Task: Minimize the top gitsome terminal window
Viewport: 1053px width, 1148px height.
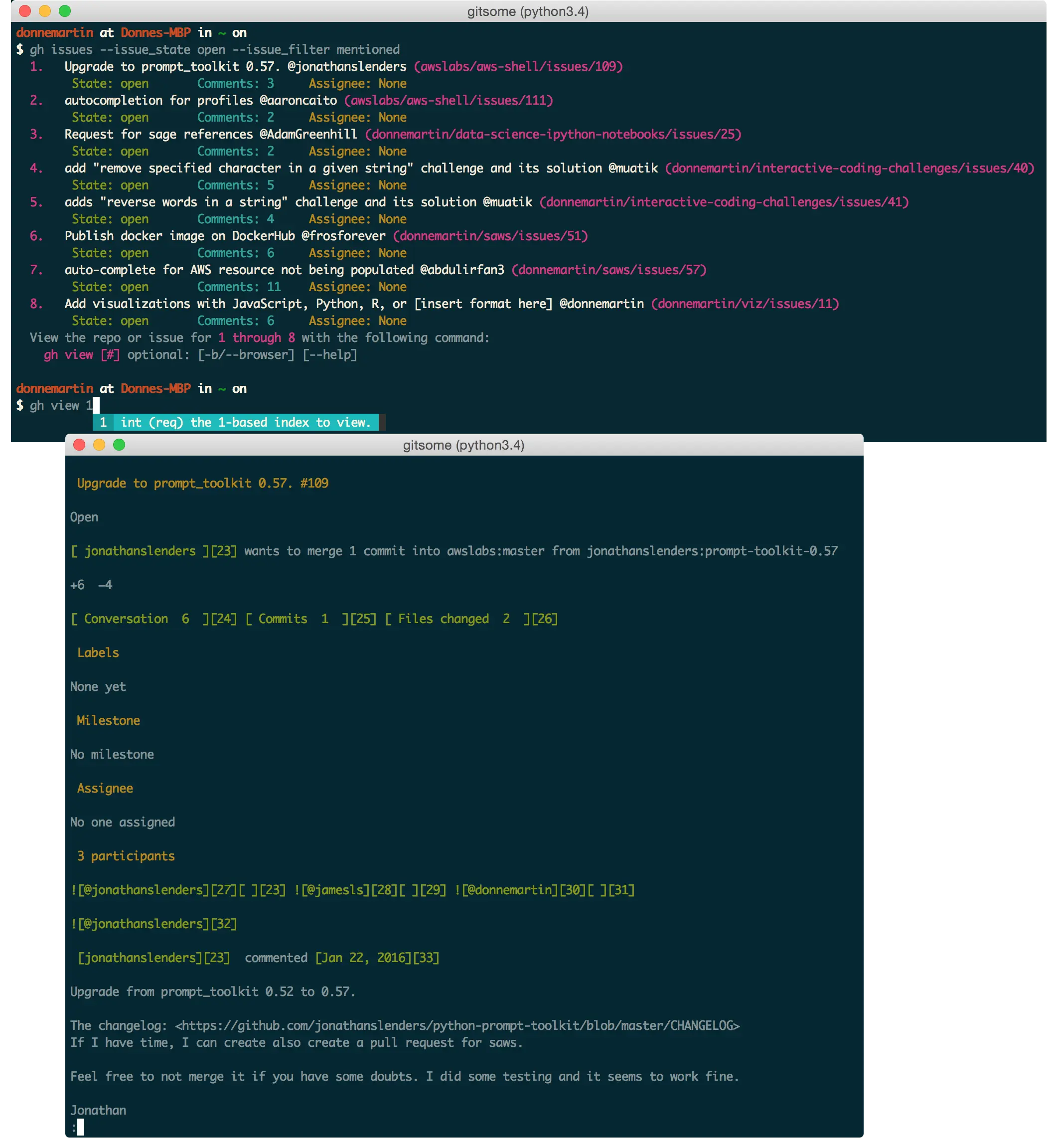Action: click(44, 11)
